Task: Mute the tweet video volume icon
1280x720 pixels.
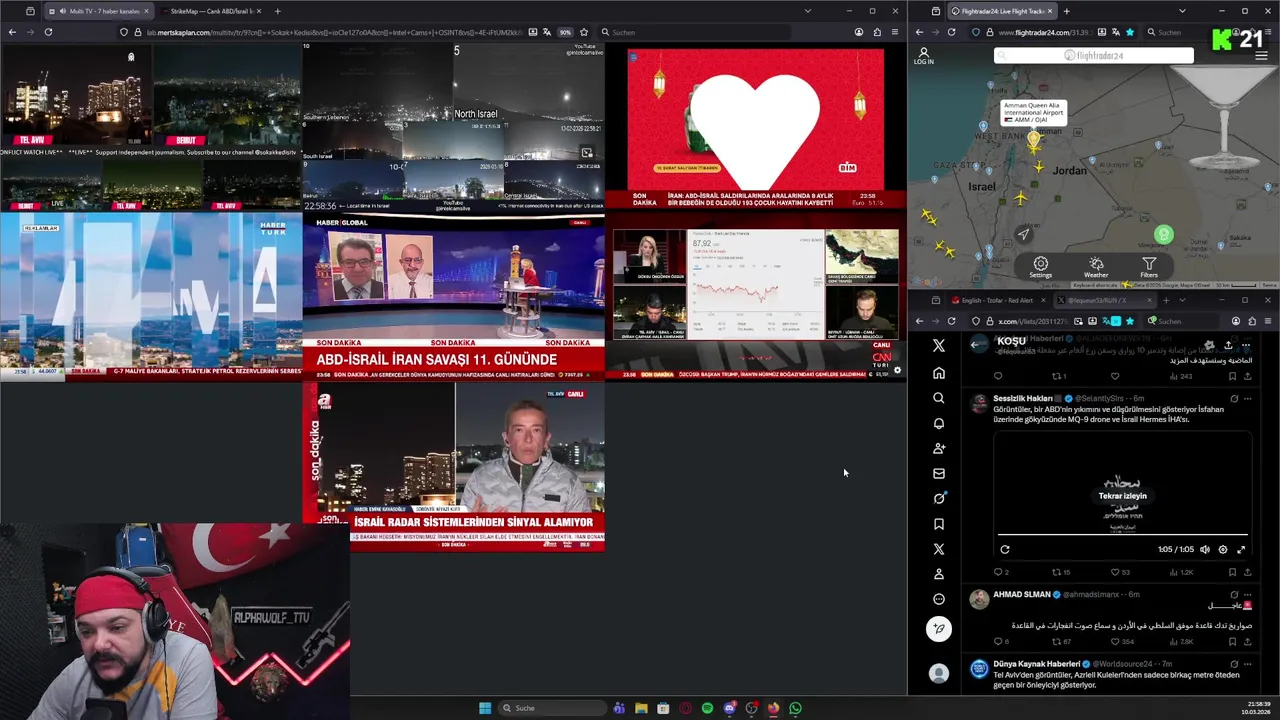Action: [1204, 549]
